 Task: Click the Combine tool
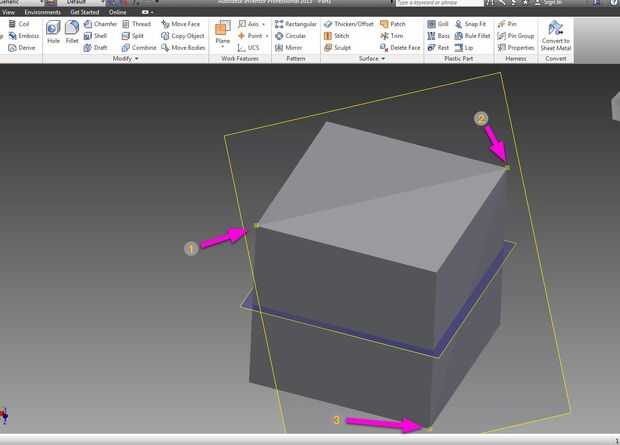click(139, 48)
